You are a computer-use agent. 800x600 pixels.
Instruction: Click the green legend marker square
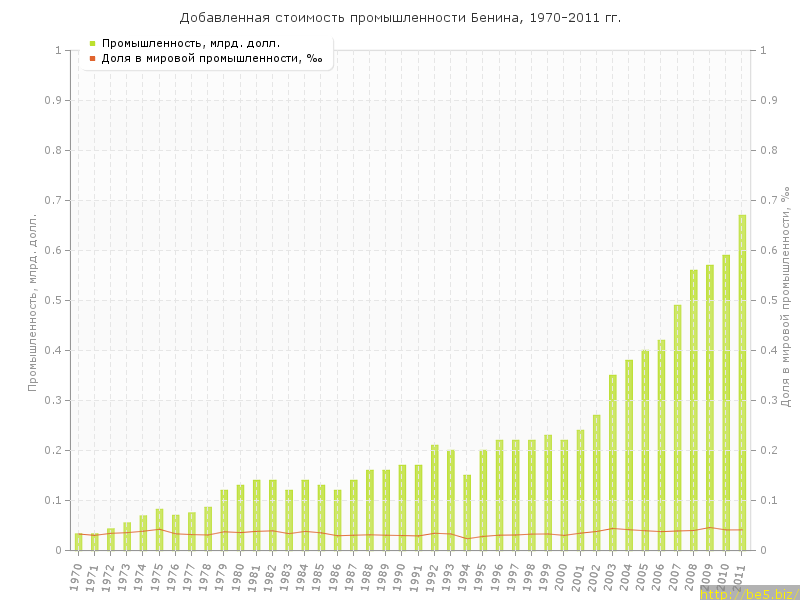(x=92, y=43)
